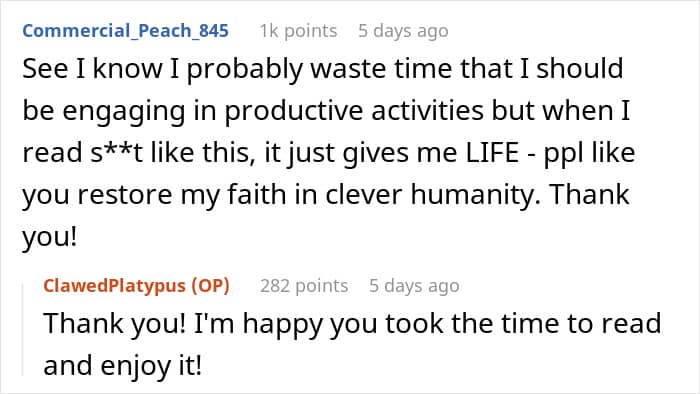Click the (OP) label
Image resolution: width=700 pixels, height=394 pixels.
pos(211,286)
